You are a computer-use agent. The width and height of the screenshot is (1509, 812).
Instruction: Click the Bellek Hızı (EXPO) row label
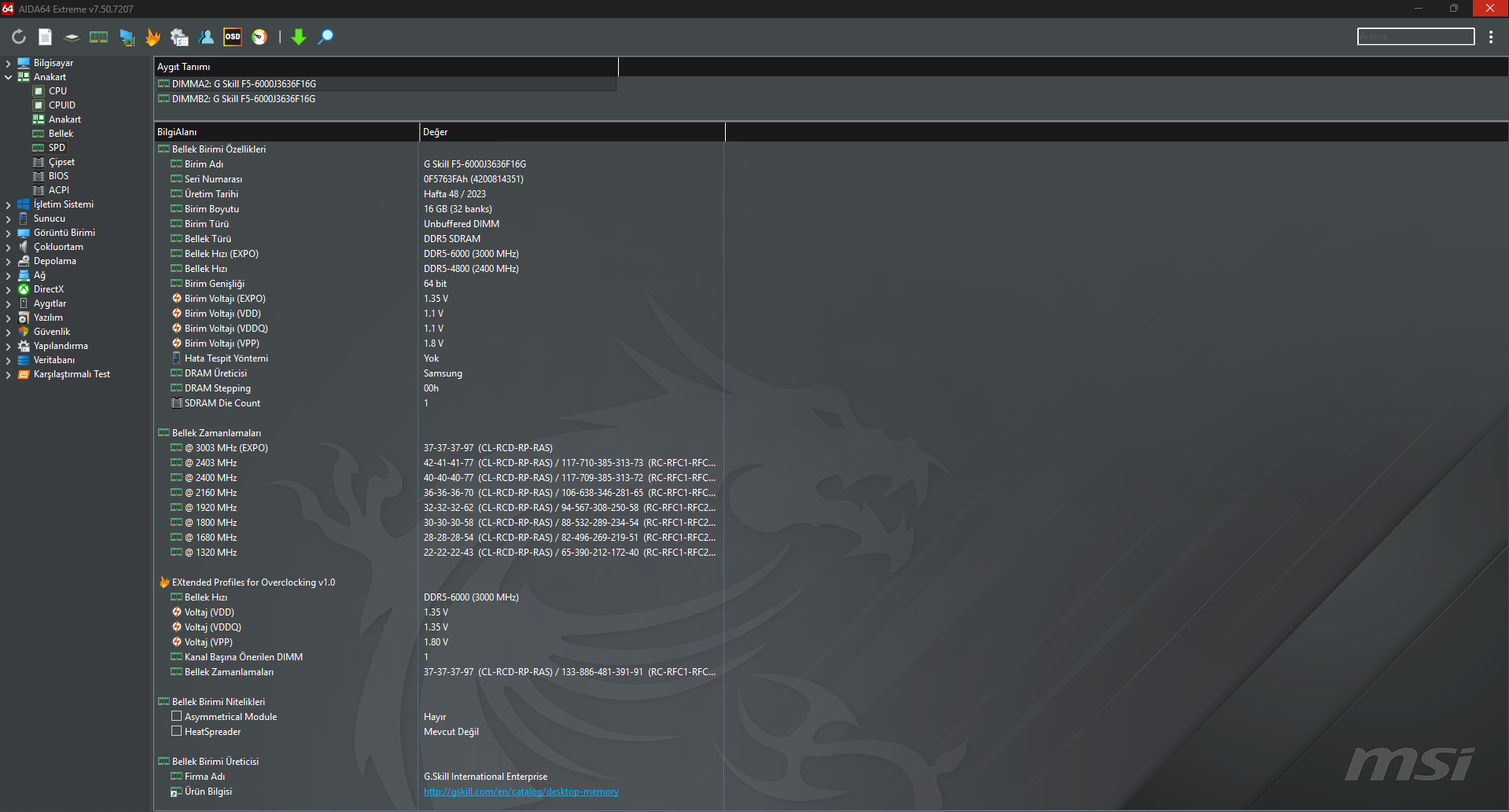click(x=221, y=254)
